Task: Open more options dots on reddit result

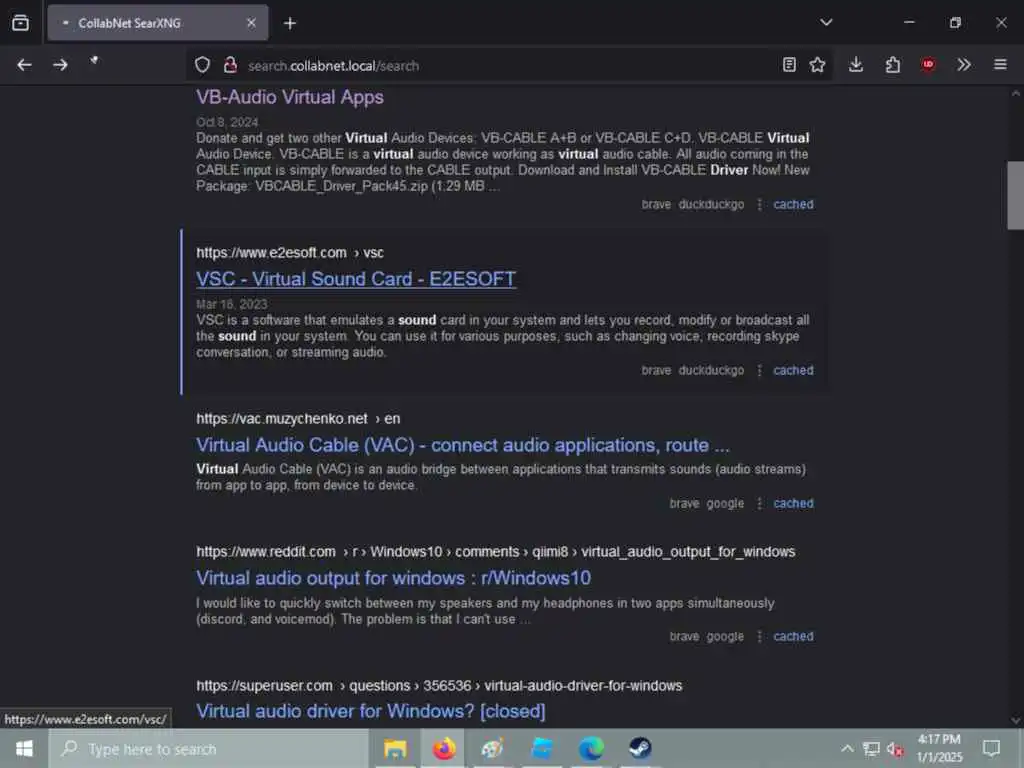Action: click(x=759, y=636)
